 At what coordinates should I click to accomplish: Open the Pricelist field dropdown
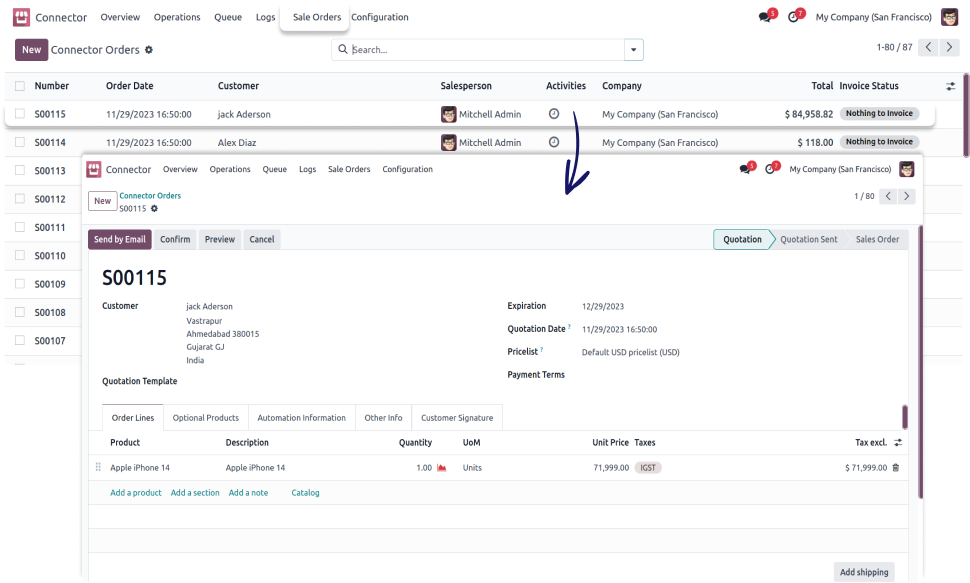(630, 352)
